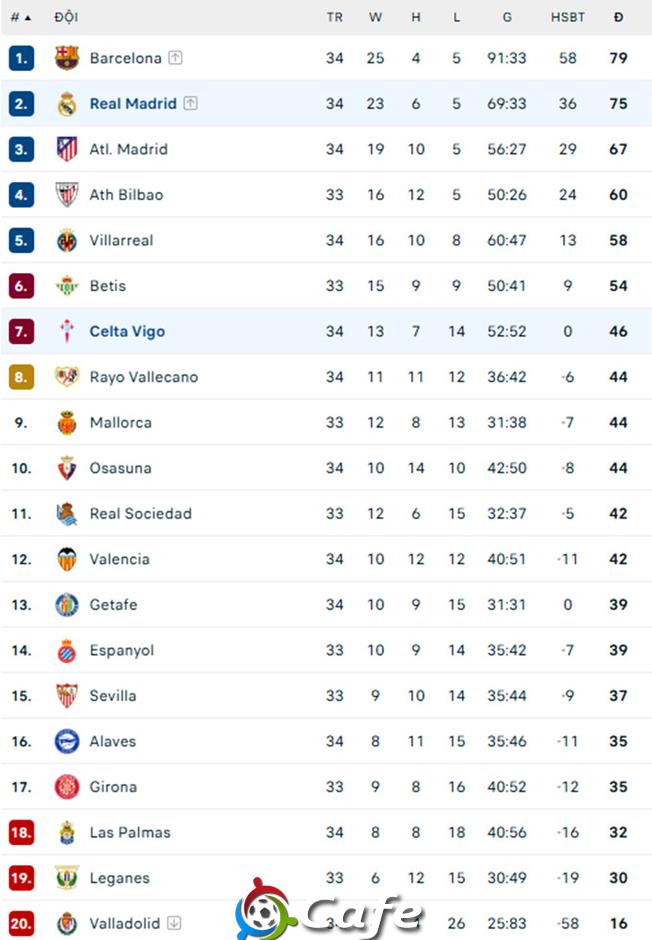Open the Celta Vigo team link
The width and height of the screenshot is (652, 940).
[127, 332]
